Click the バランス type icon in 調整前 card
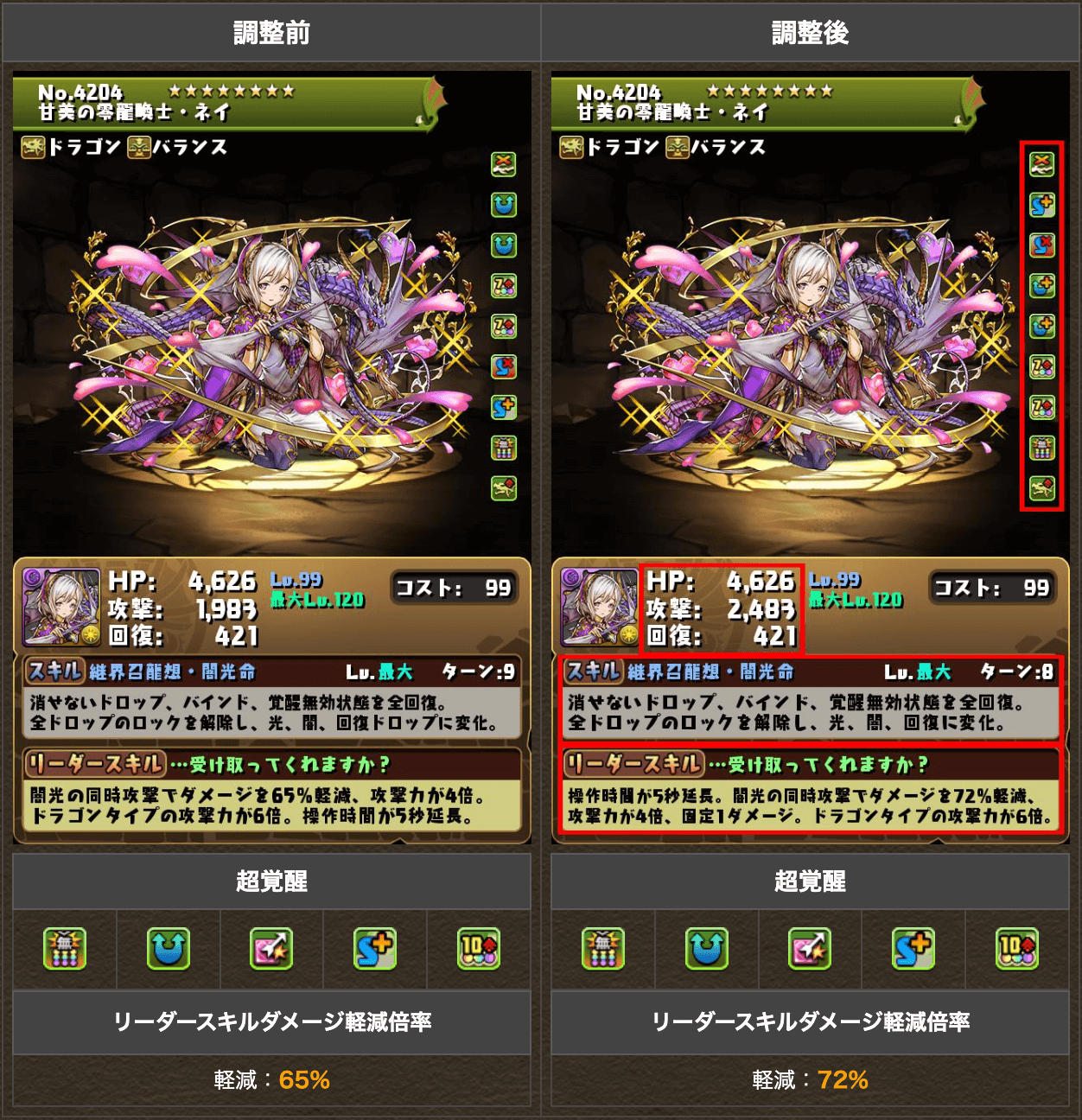 pos(138,148)
